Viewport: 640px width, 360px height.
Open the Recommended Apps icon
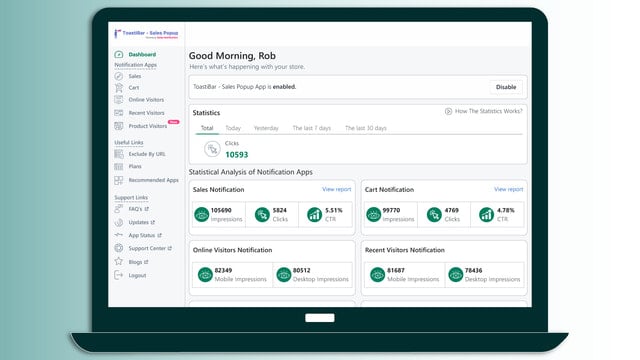click(119, 180)
